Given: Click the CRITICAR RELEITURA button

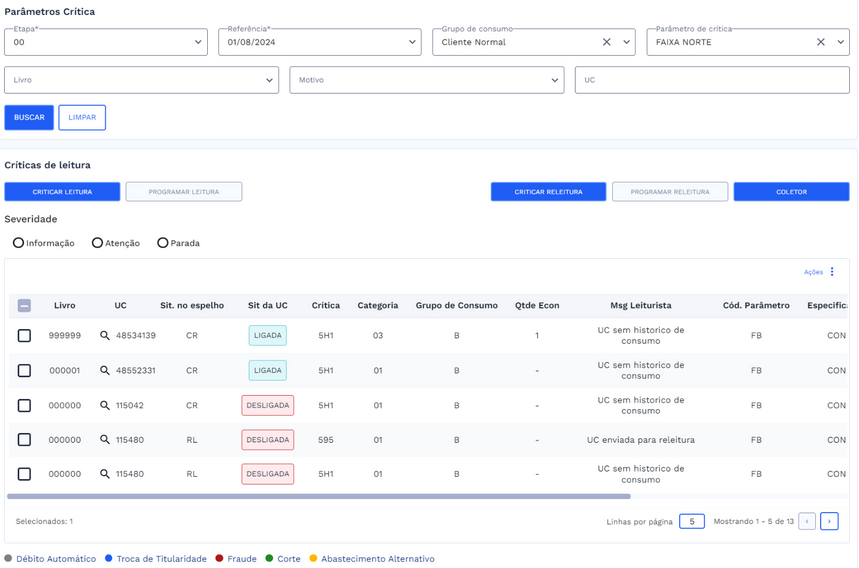Looking at the screenshot, I should [548, 192].
